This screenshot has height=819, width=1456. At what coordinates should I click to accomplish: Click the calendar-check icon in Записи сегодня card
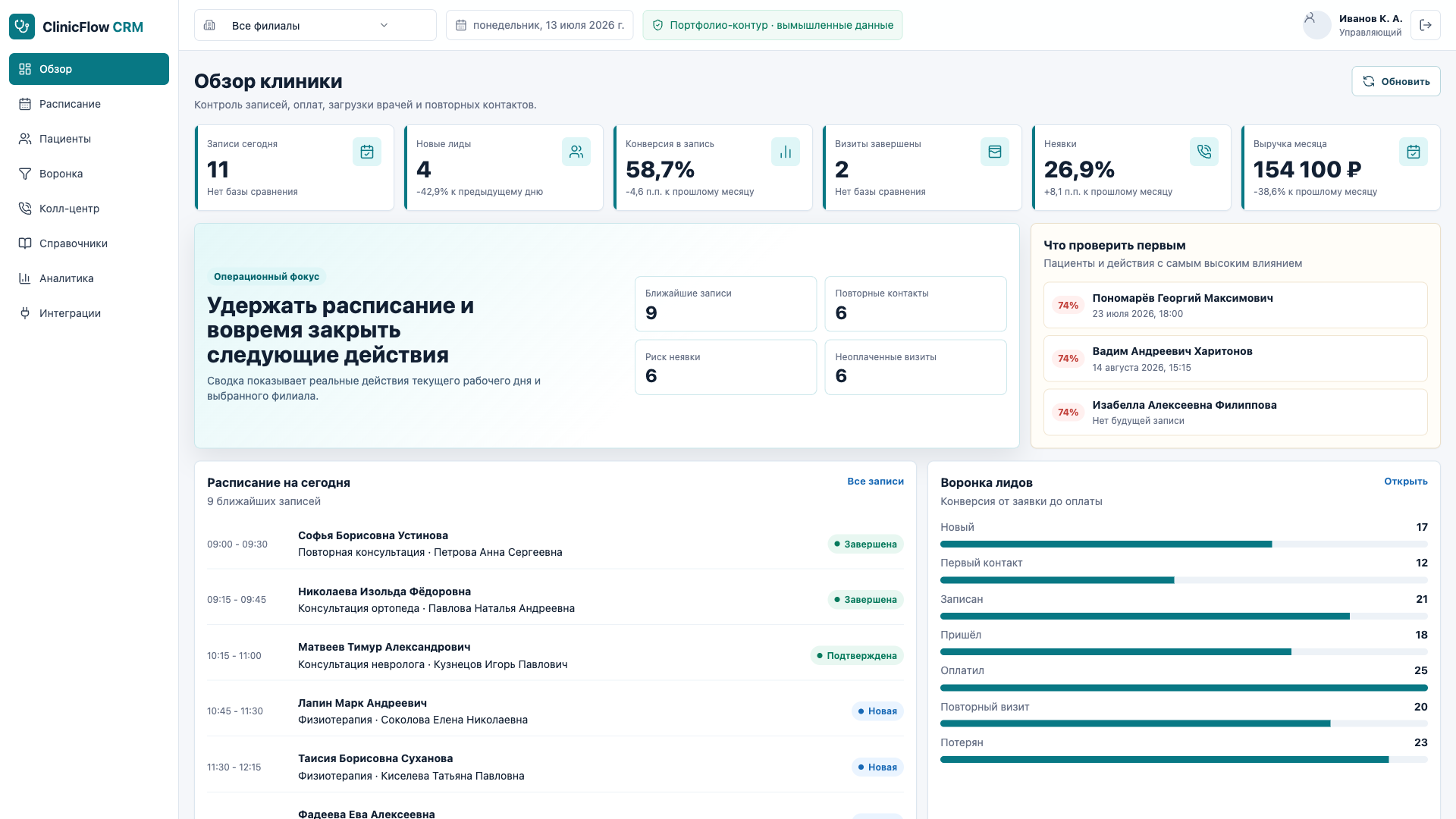(x=367, y=152)
